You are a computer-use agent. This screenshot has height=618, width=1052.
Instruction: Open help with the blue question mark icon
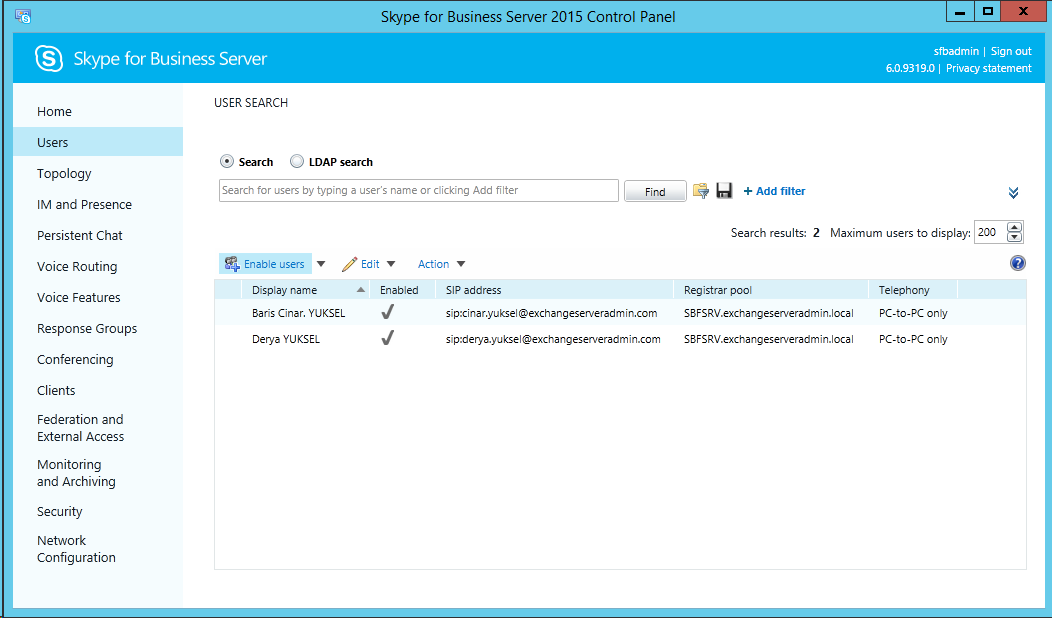[x=1017, y=263]
